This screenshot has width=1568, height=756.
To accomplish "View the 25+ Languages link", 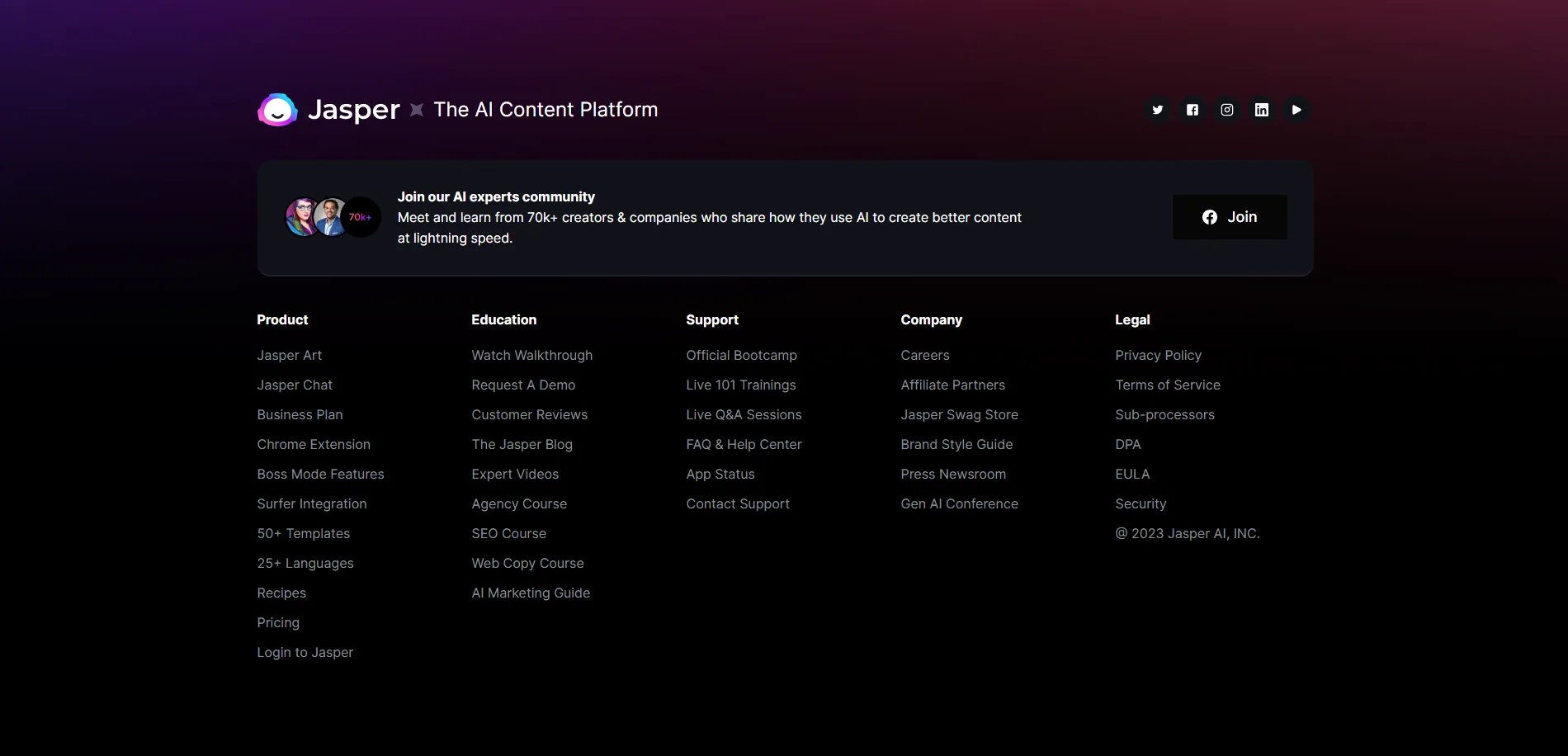I will [305, 563].
